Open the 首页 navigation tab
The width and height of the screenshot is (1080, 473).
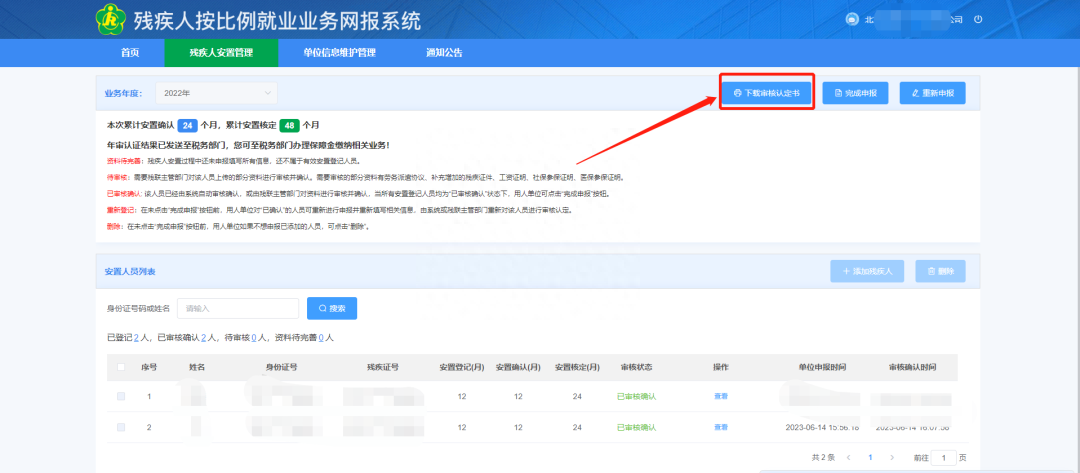tap(130, 53)
